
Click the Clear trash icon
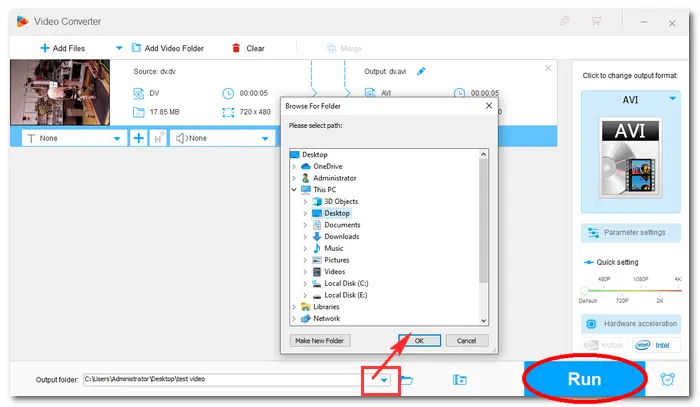236,48
